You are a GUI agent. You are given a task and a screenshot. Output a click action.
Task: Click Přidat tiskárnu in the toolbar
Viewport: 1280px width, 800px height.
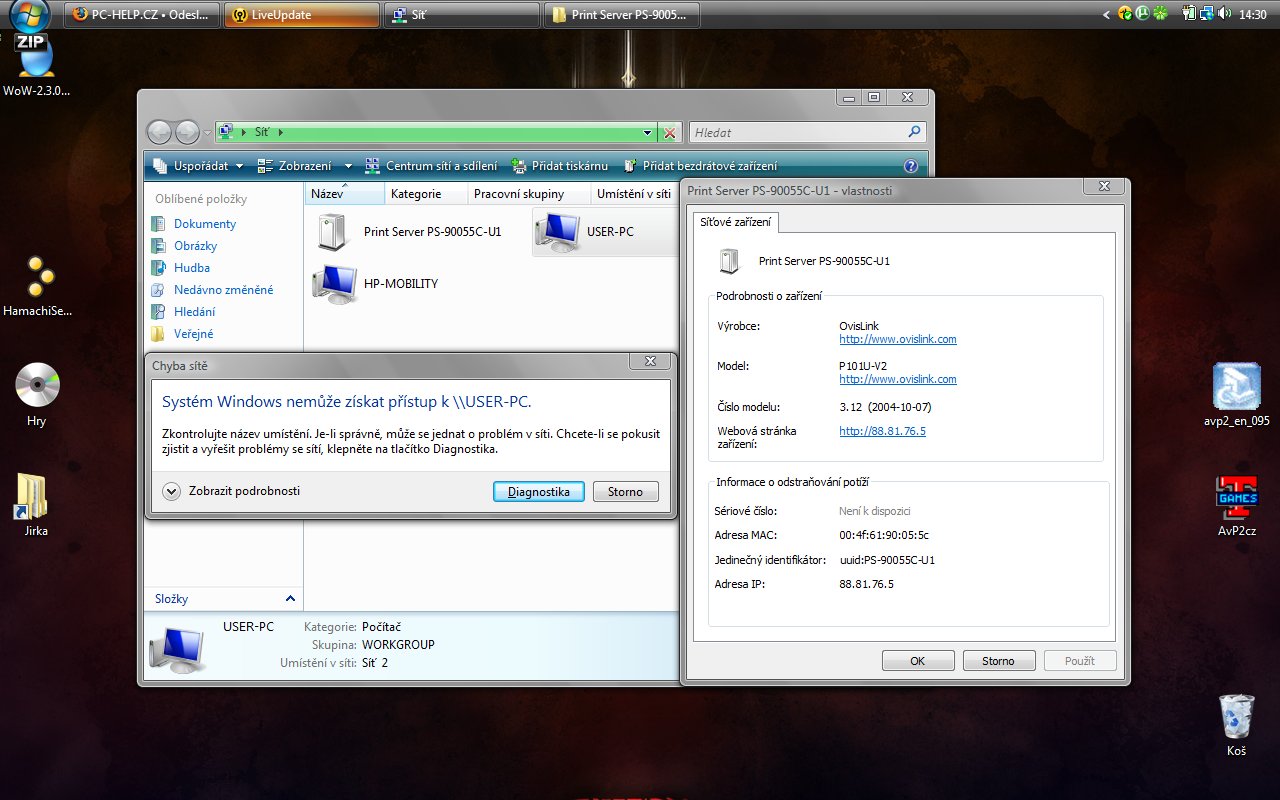coord(559,166)
